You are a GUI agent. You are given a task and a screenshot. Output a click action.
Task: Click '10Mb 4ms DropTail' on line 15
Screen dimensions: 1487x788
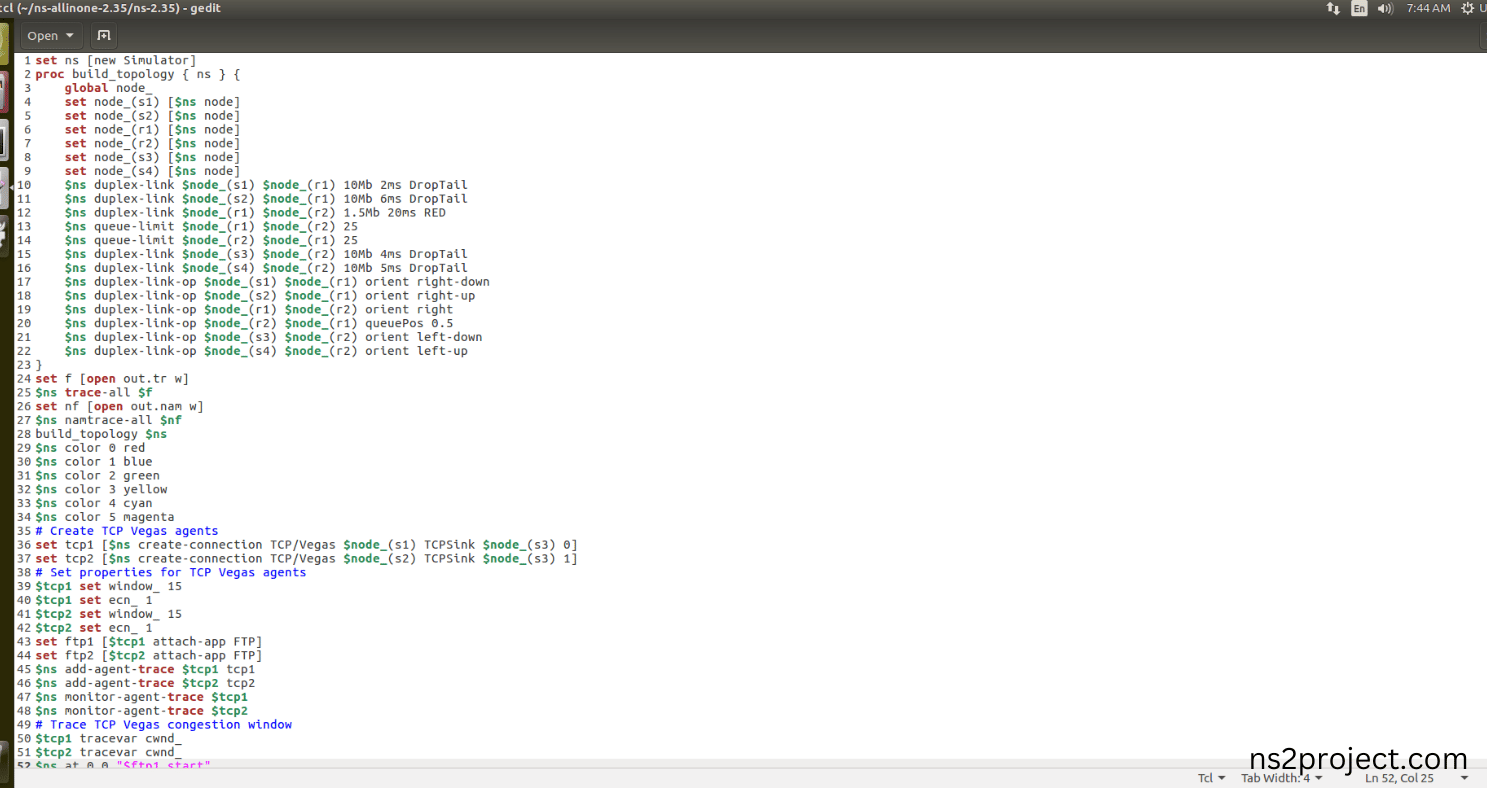[x=405, y=254]
